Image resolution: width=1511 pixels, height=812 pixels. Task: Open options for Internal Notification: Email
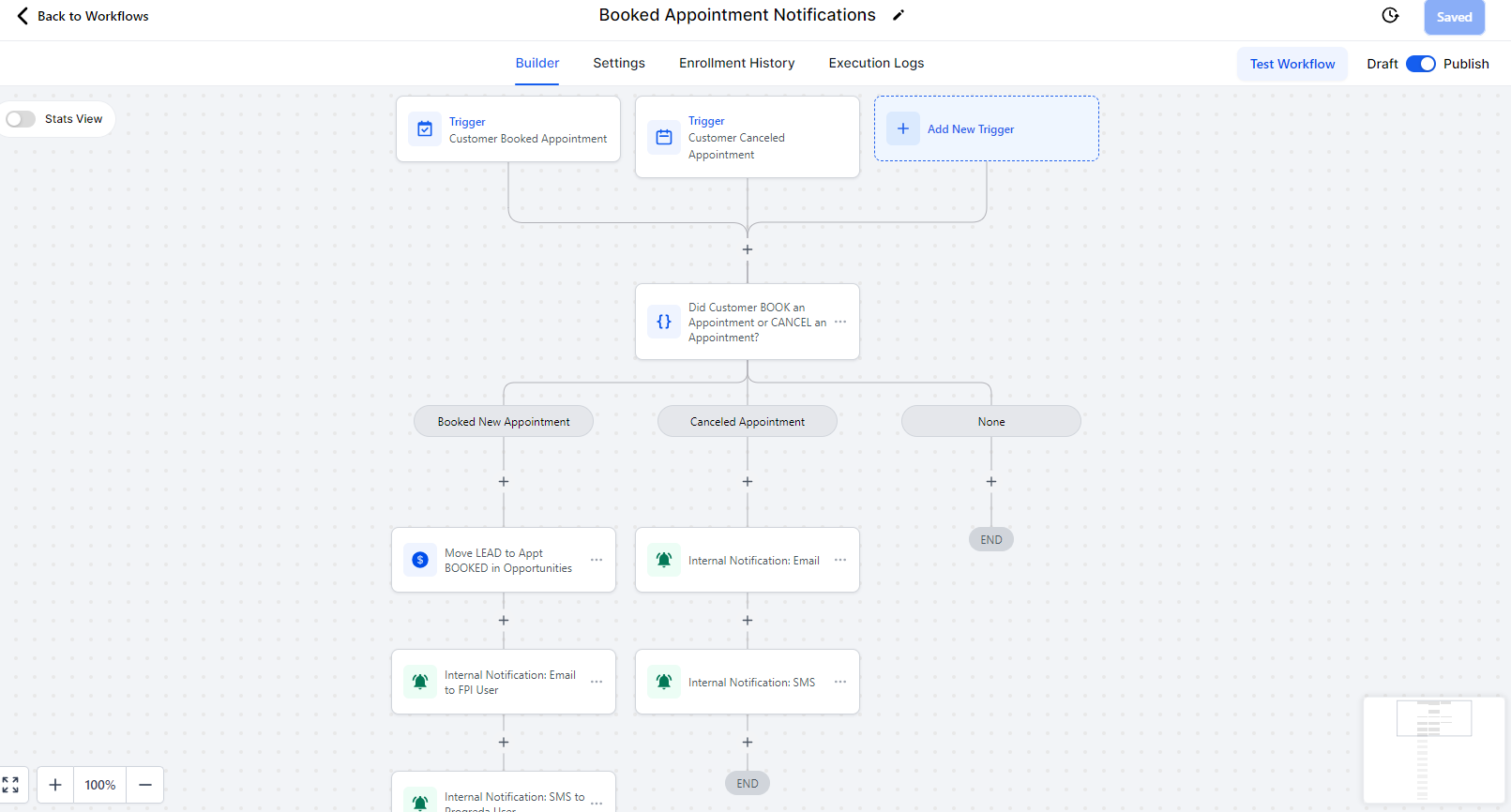tap(840, 560)
